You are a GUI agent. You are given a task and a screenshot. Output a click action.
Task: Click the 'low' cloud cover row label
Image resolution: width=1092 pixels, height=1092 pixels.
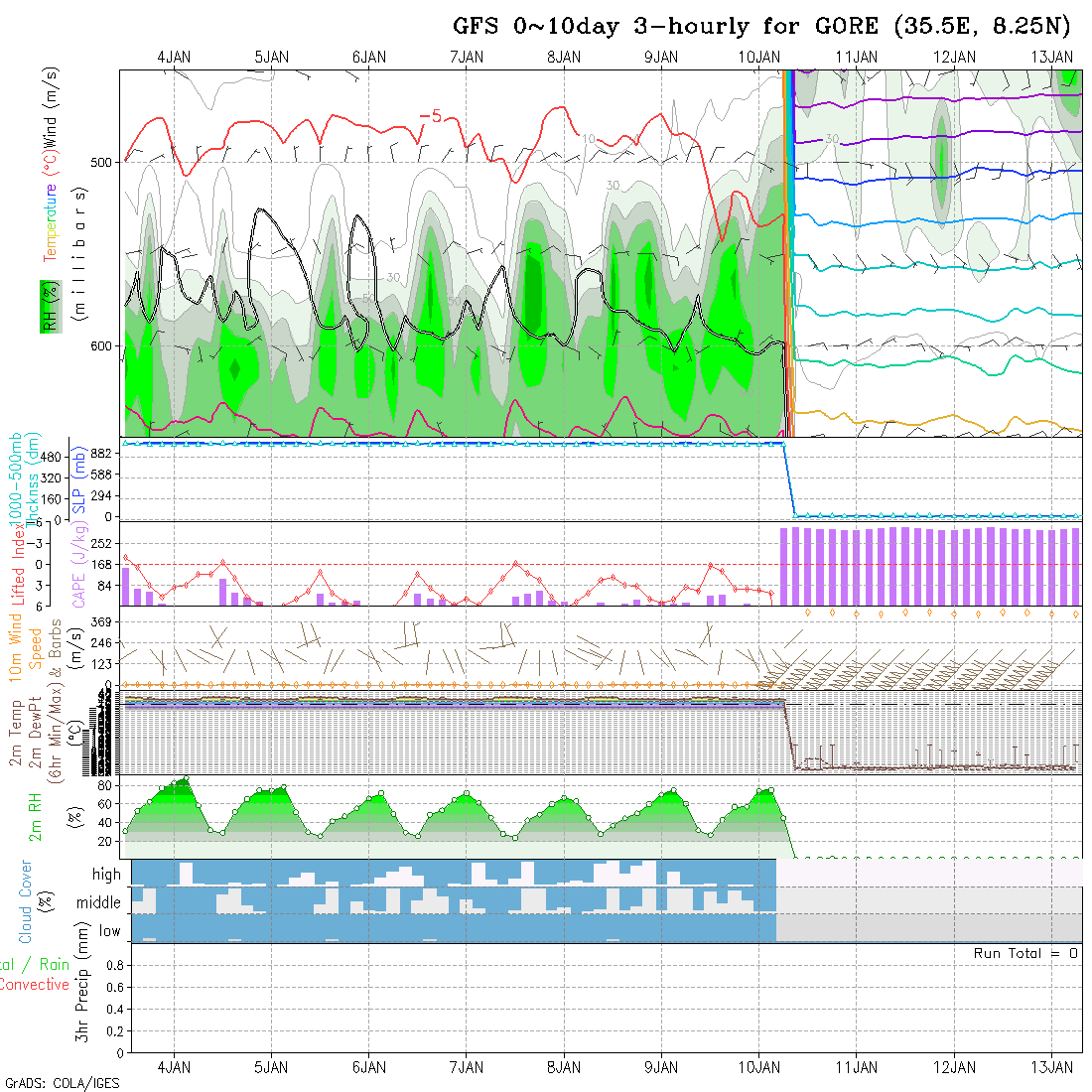tap(110, 931)
